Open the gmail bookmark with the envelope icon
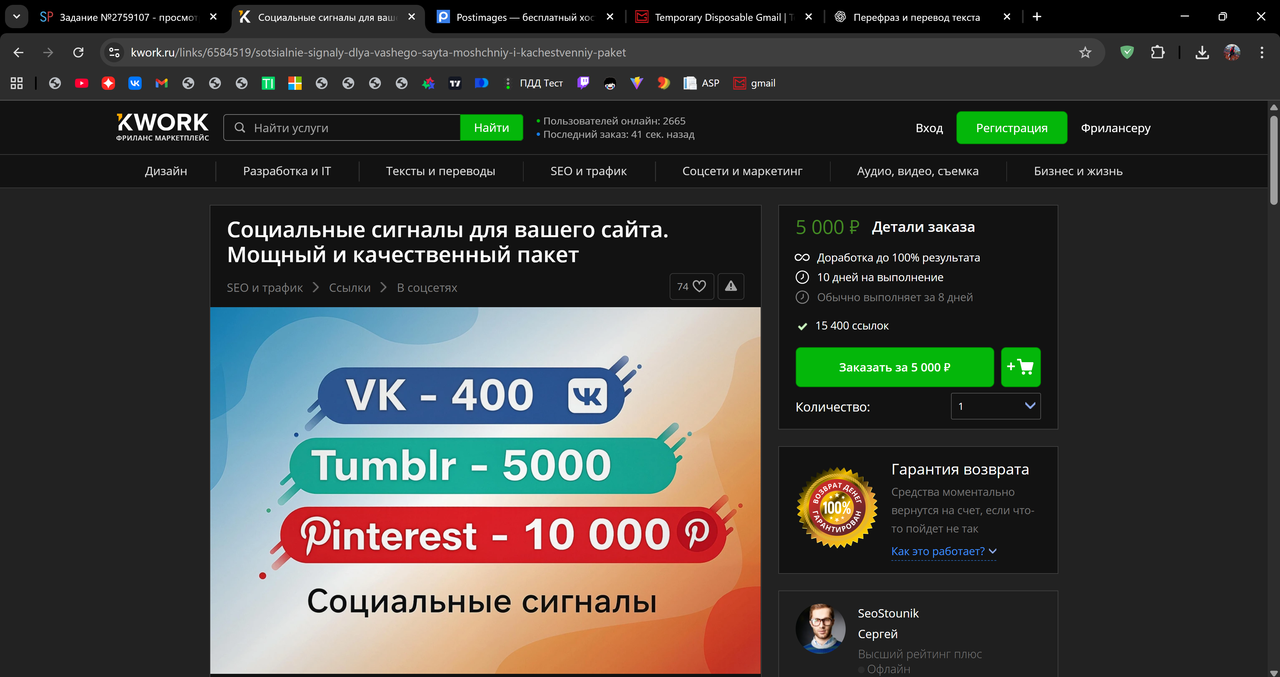Image resolution: width=1280 pixels, height=677 pixels. click(x=754, y=83)
